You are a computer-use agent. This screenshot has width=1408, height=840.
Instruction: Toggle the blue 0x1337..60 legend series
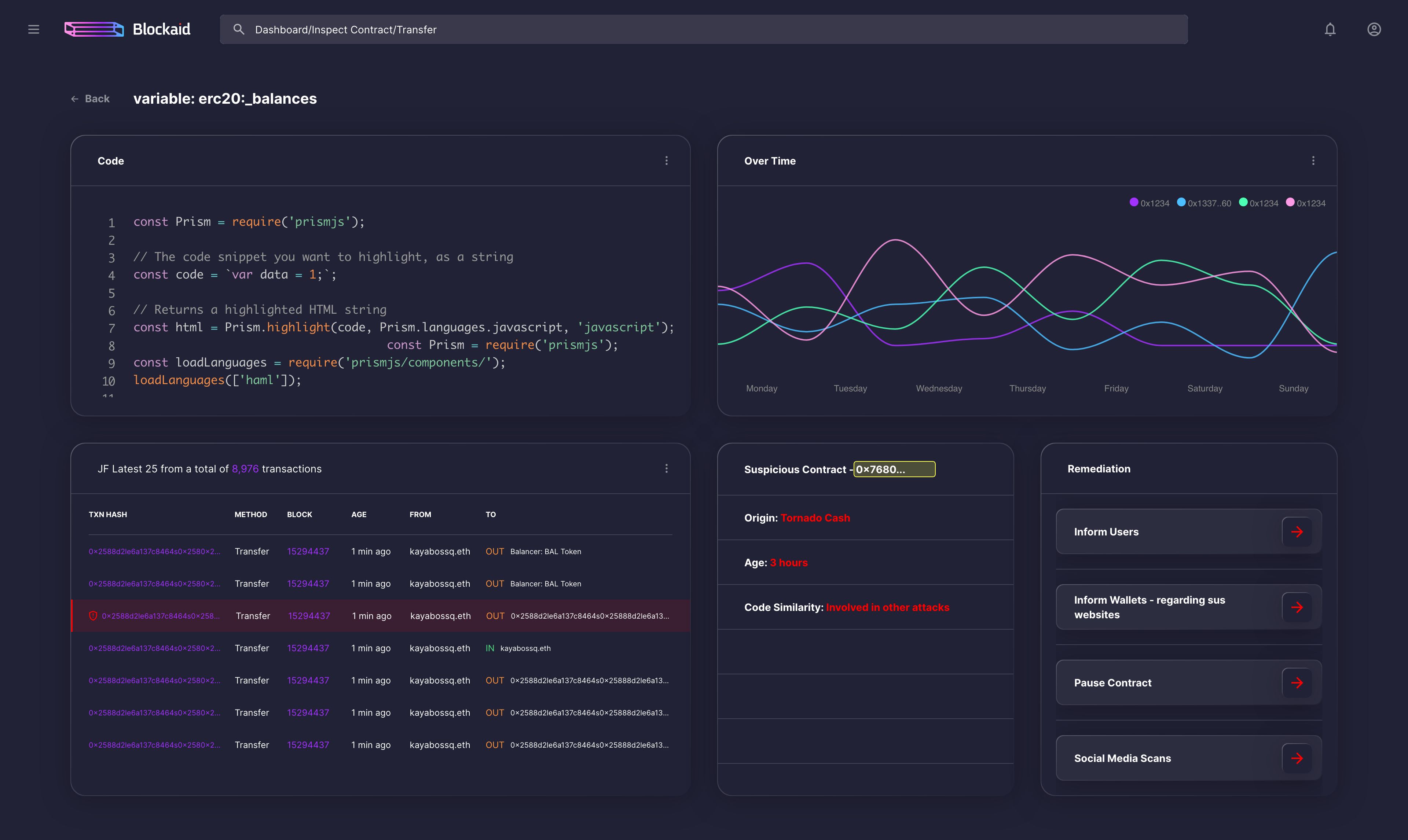pyautogui.click(x=1204, y=203)
